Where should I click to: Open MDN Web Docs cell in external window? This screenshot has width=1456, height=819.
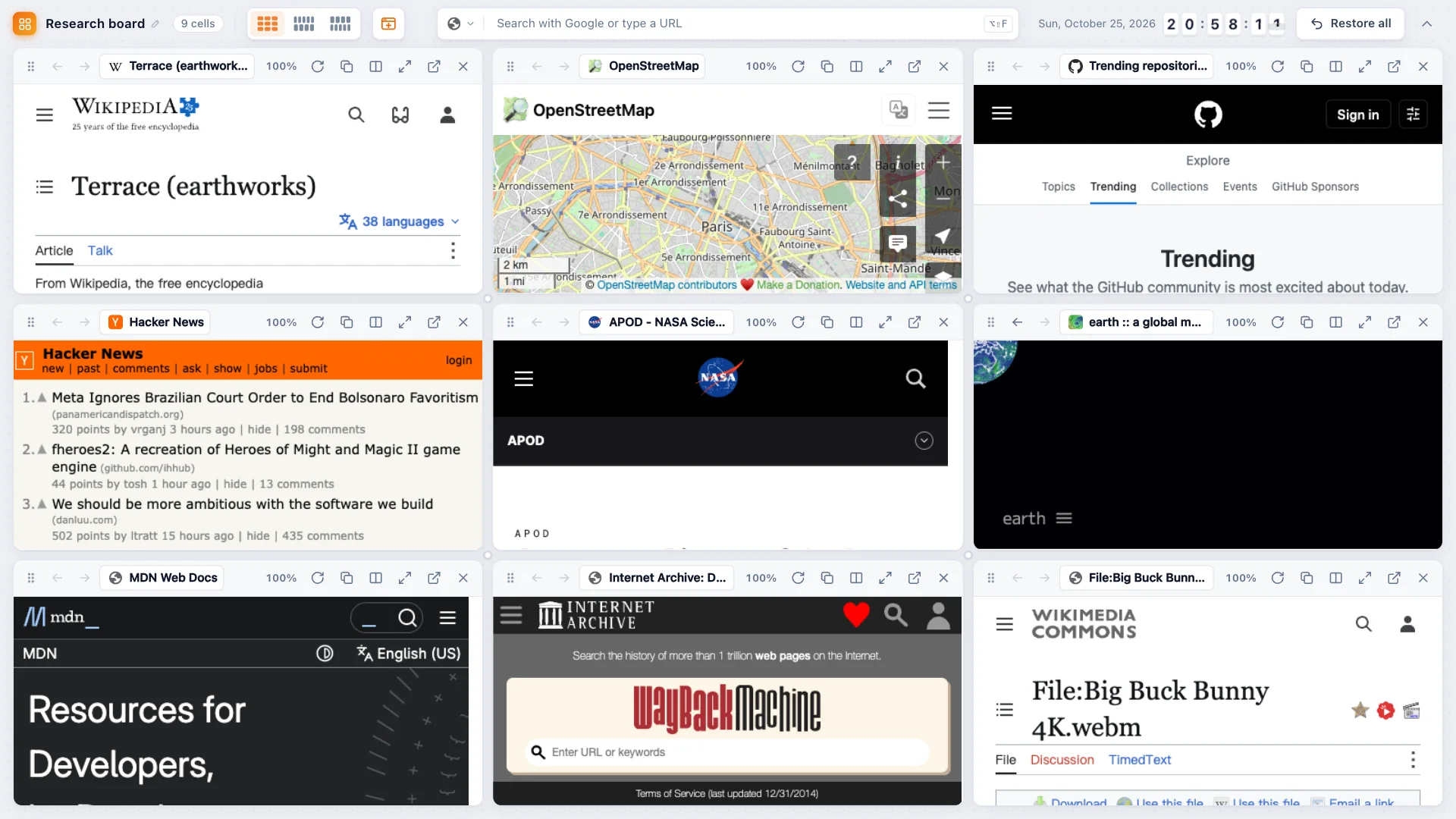tap(434, 578)
